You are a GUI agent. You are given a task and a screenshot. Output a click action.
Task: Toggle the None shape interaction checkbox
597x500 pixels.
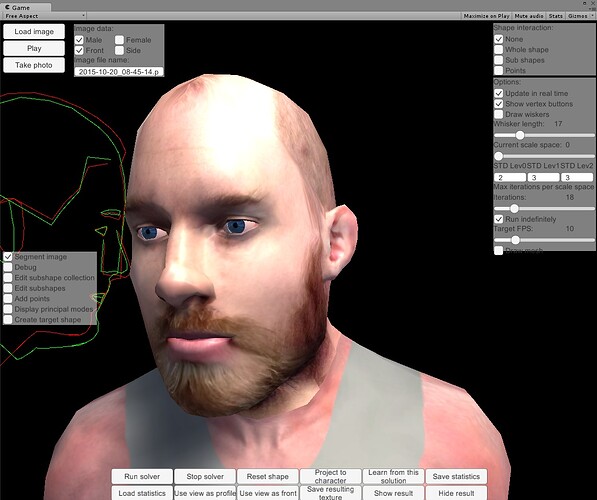[499, 39]
